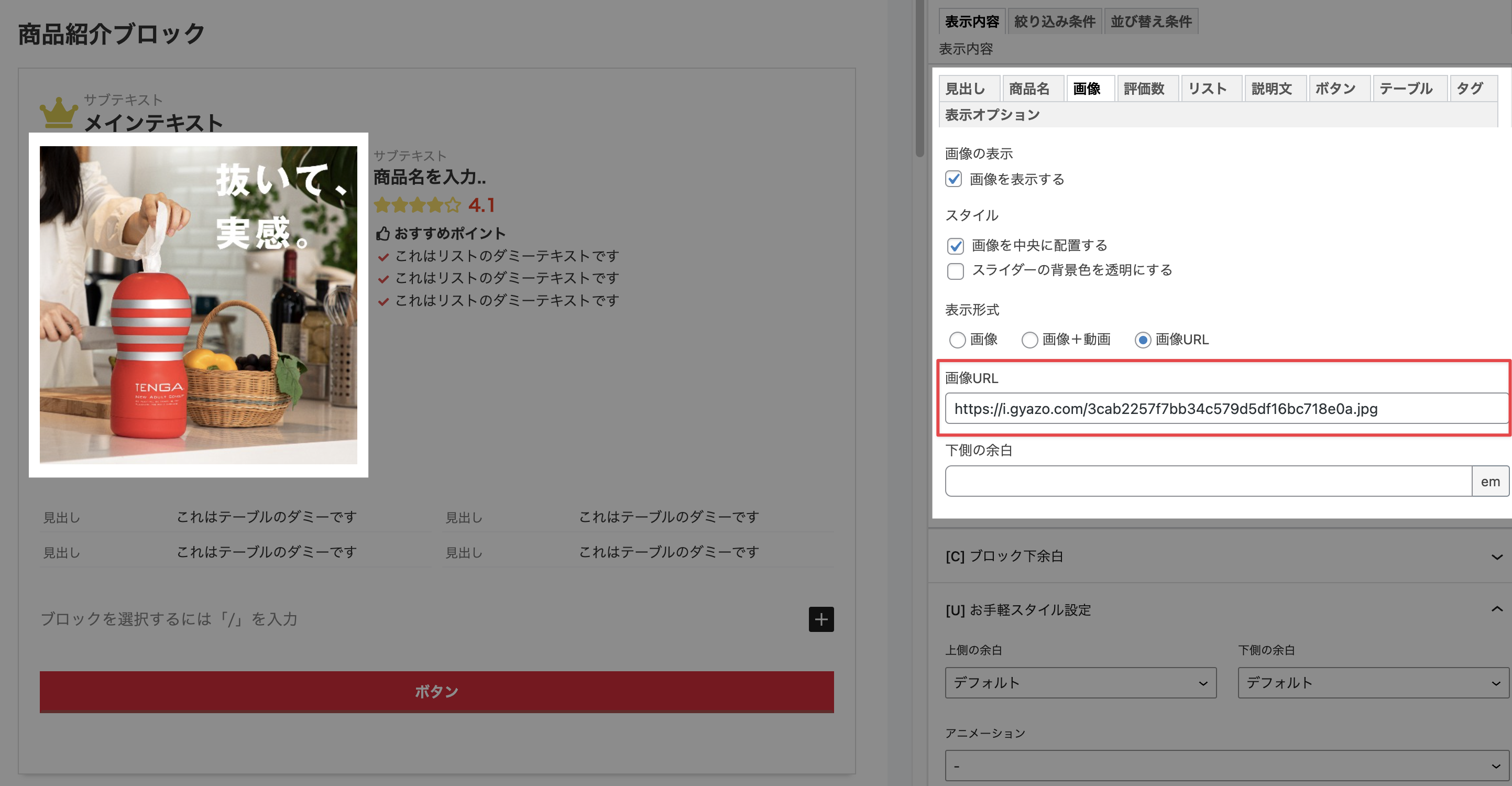Open the 説明文 sub-tab
1512x786 pixels.
(x=1276, y=89)
